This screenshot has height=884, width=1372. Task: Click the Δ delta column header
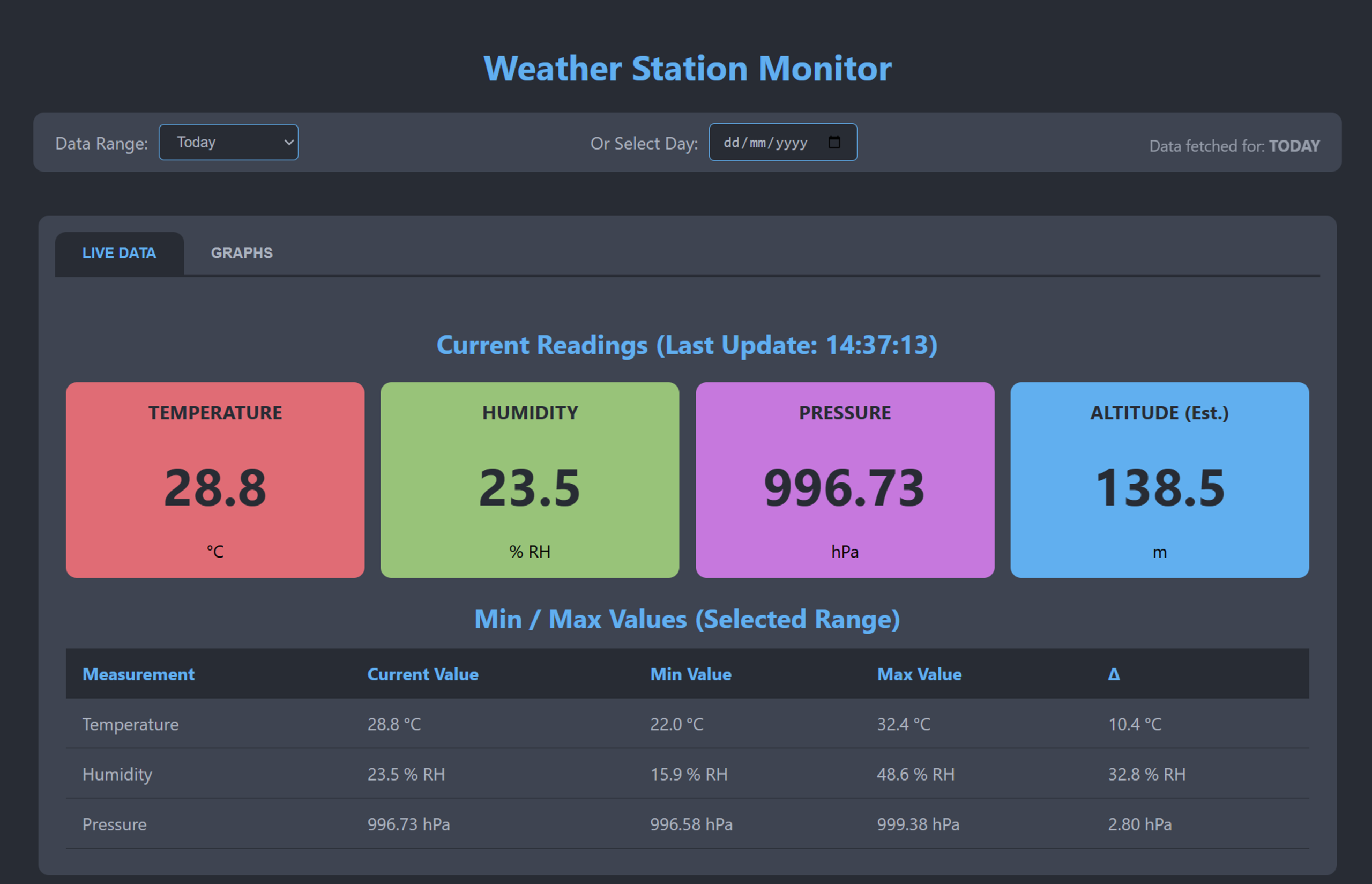pyautogui.click(x=1113, y=674)
